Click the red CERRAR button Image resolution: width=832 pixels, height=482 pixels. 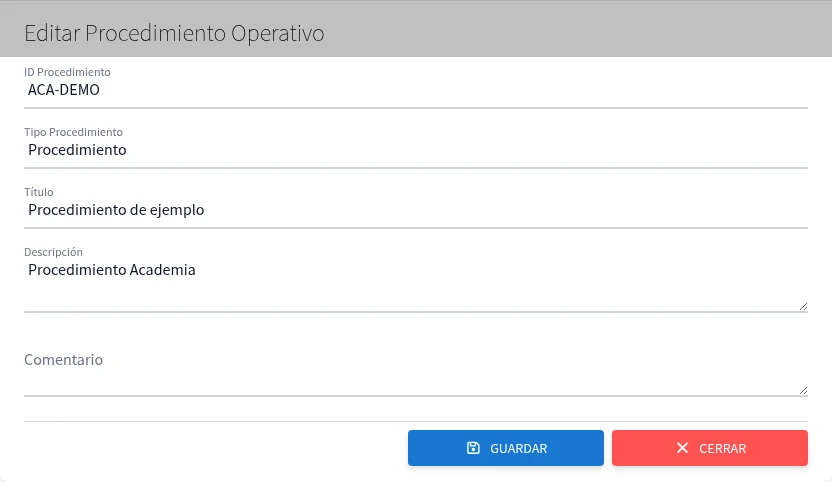click(x=710, y=448)
